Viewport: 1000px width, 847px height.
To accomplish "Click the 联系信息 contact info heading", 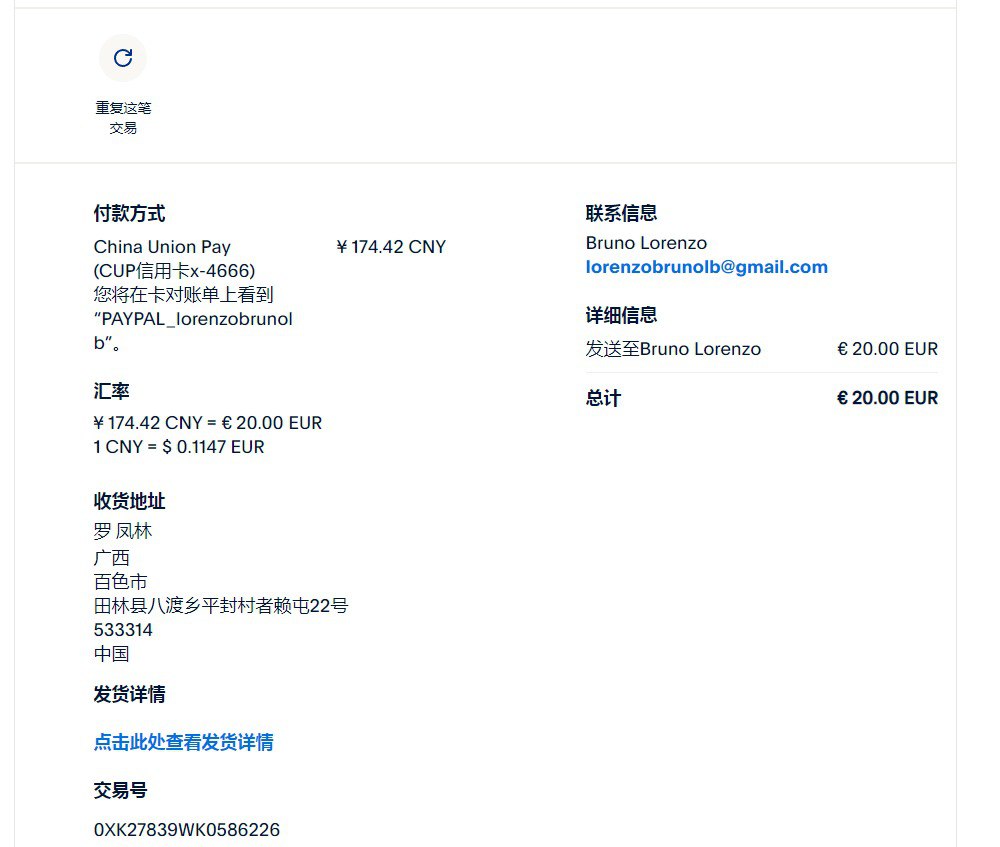I will coord(621,213).
